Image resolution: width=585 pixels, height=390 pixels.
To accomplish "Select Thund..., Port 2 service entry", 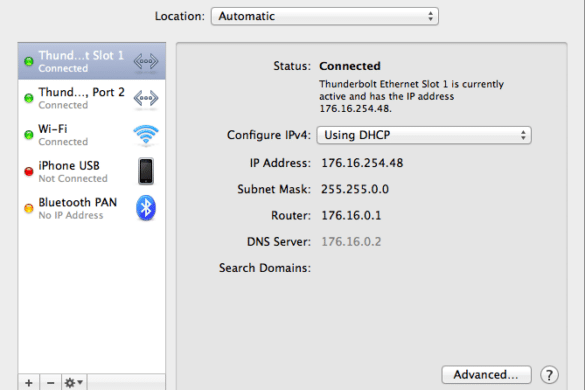I will point(92,98).
